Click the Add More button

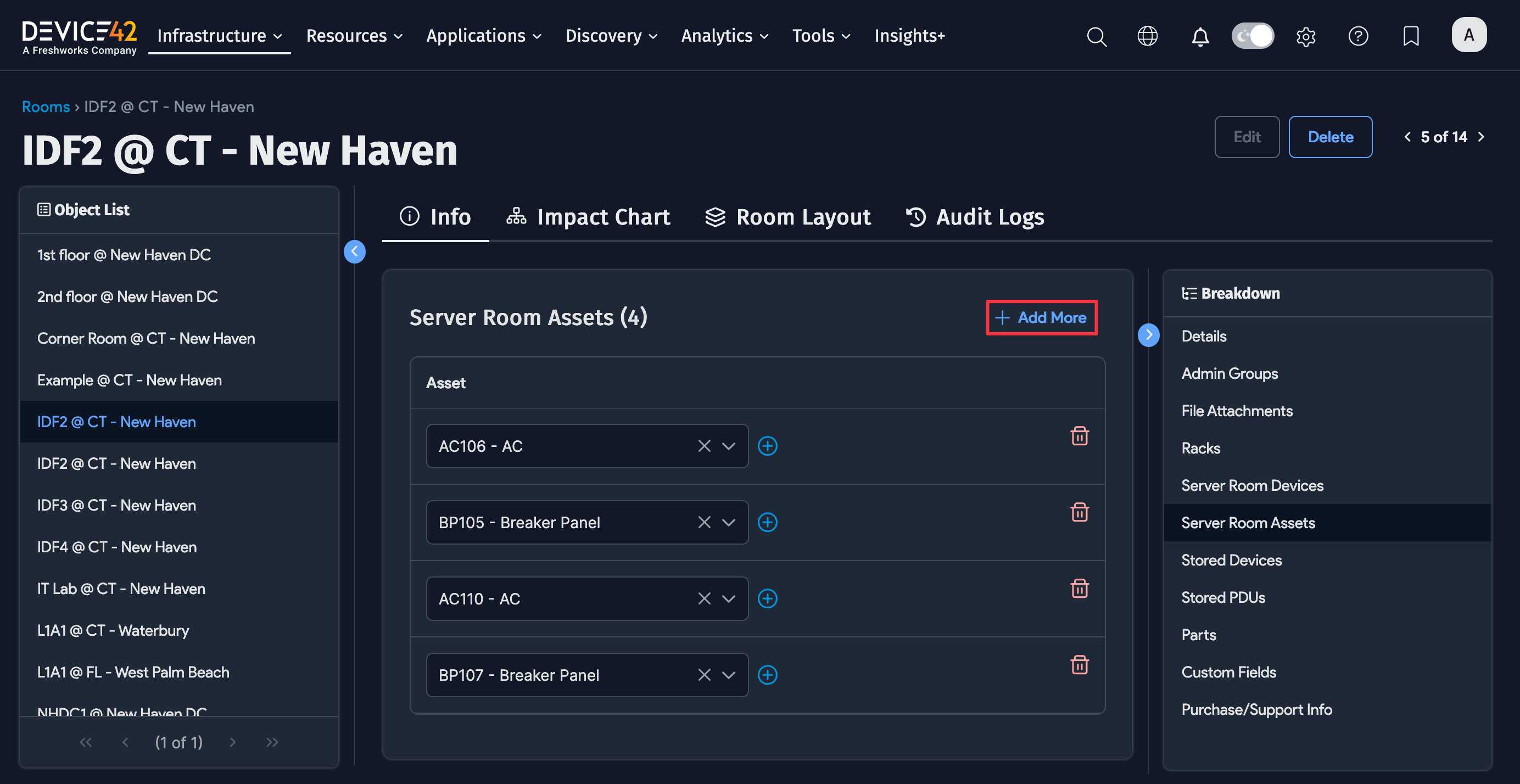pyautogui.click(x=1042, y=317)
